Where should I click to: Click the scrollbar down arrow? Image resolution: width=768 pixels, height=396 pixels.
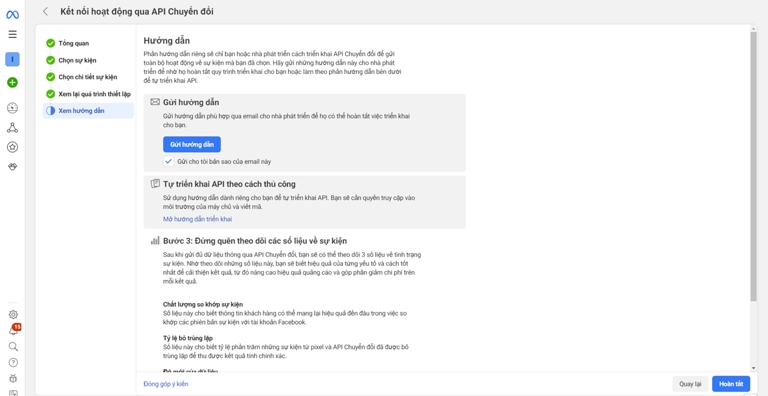point(753,369)
